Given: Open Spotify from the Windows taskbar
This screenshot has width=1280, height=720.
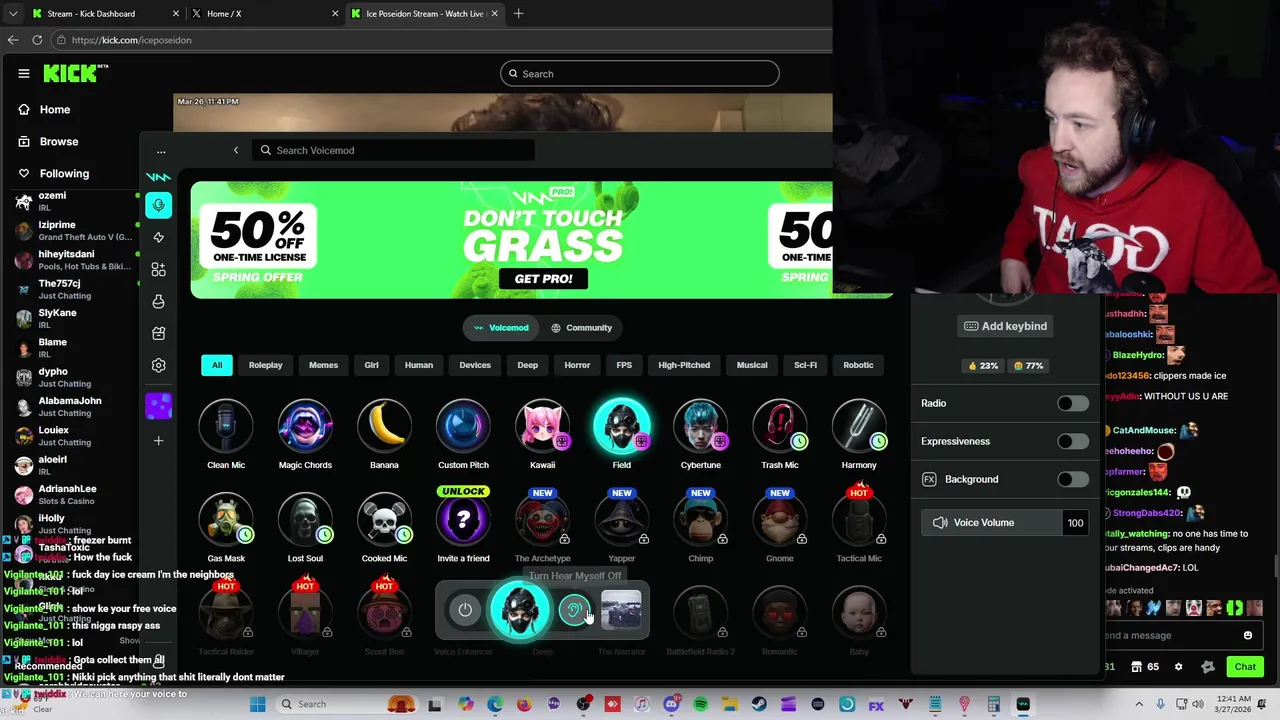Looking at the screenshot, I should pos(700,705).
